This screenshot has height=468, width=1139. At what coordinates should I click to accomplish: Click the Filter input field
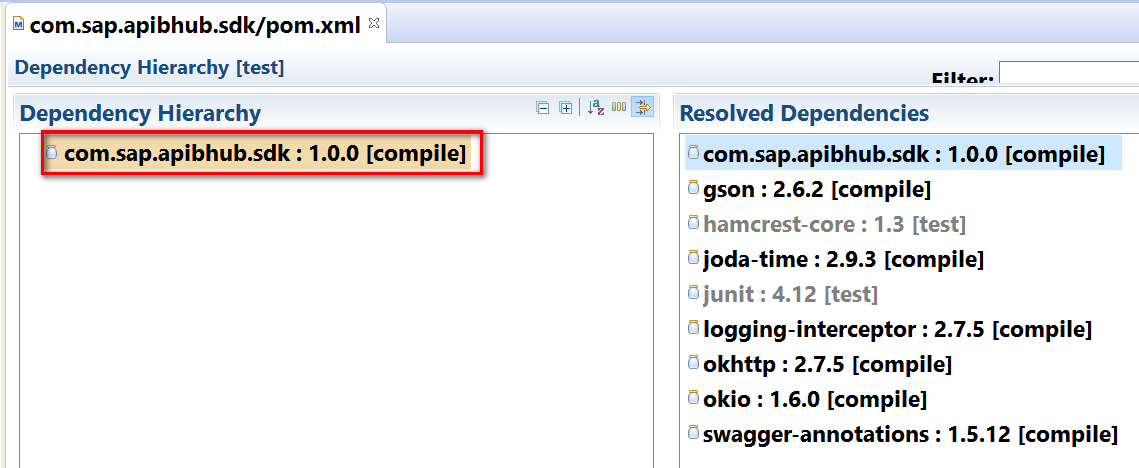[x=1069, y=73]
